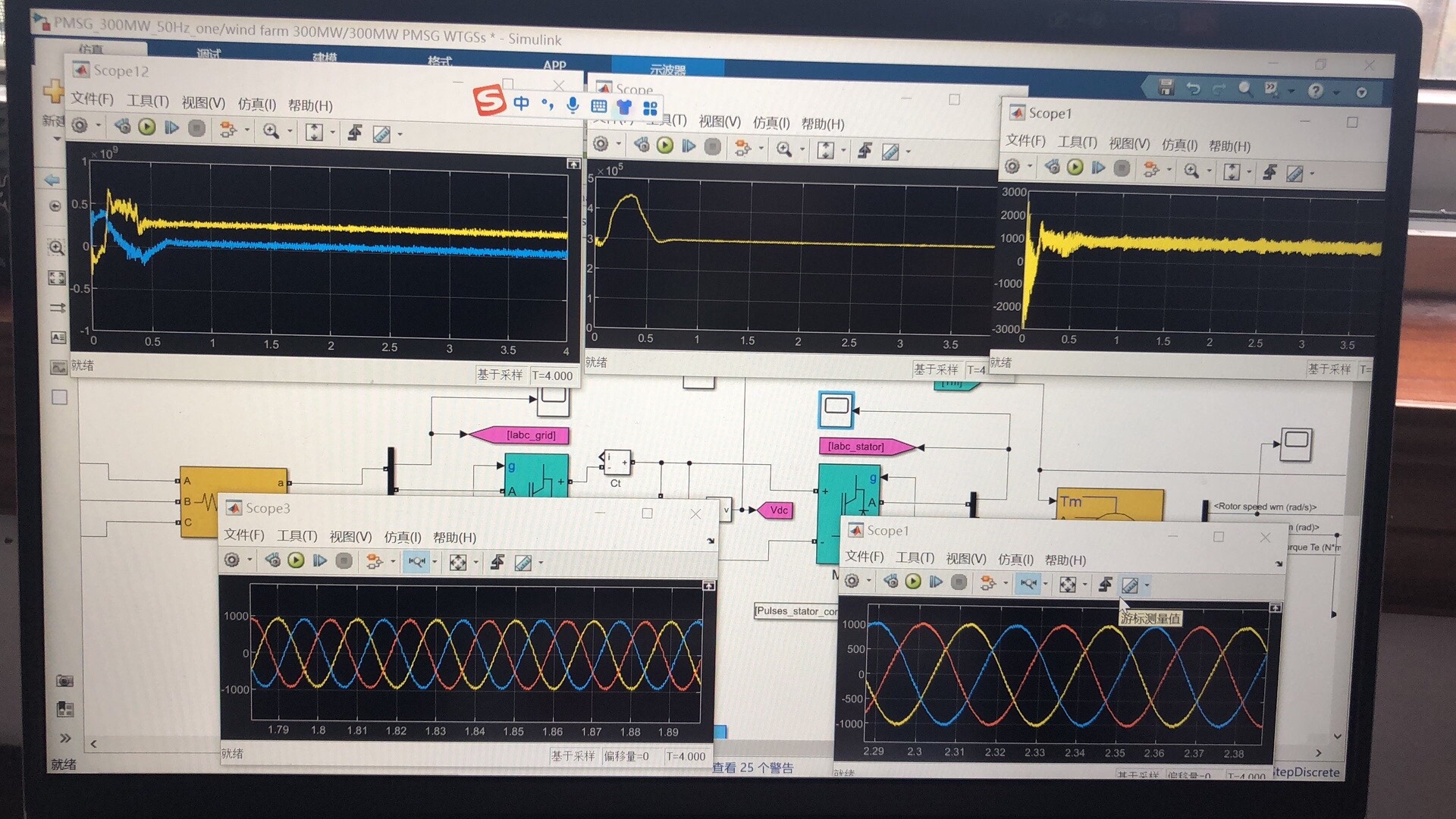Click Step Forward in Scope12 toolbar
Image resolution: width=1456 pixels, height=819 pixels.
click(x=172, y=128)
